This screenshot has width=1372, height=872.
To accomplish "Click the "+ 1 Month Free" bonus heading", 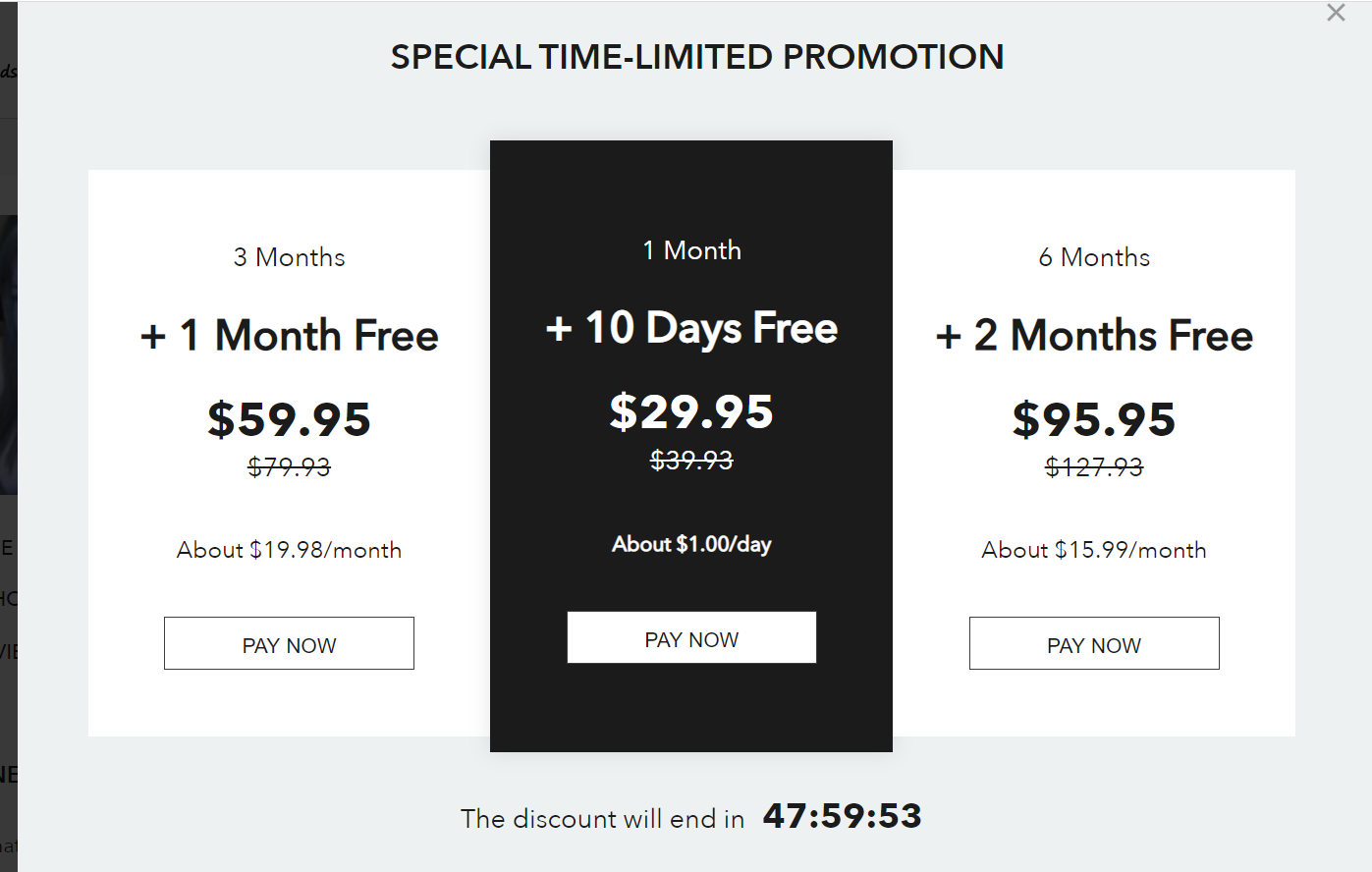I will (x=290, y=336).
